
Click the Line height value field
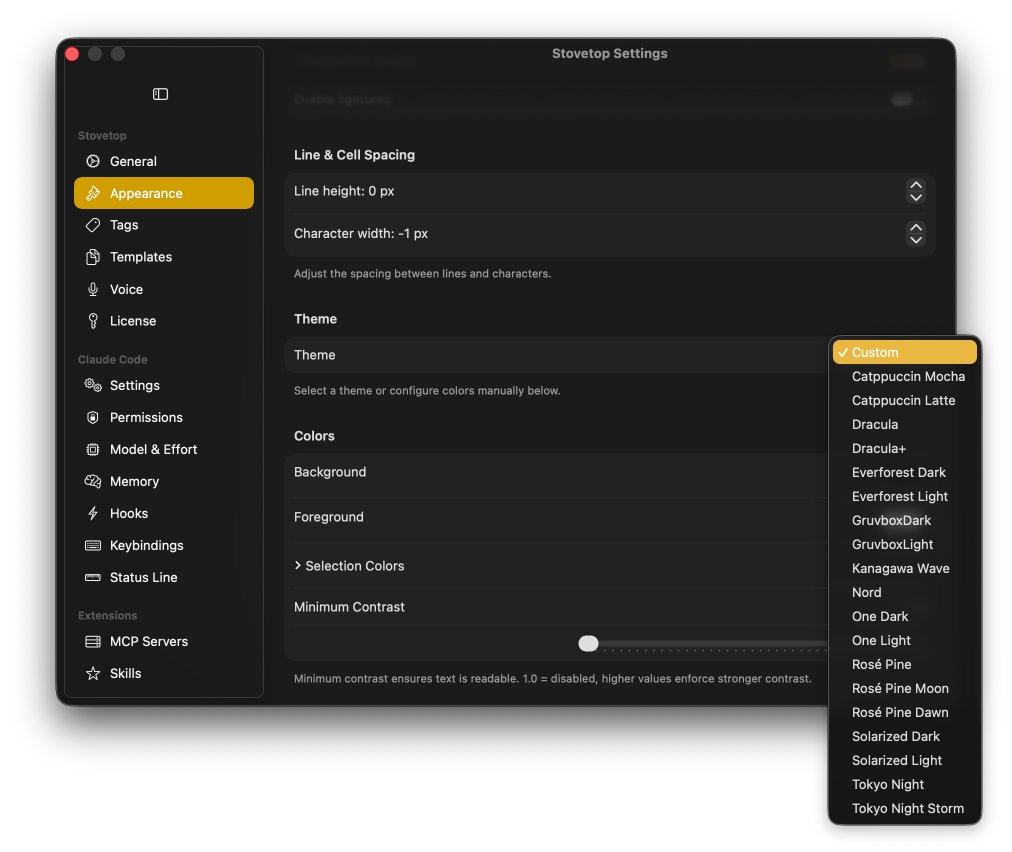[609, 191]
